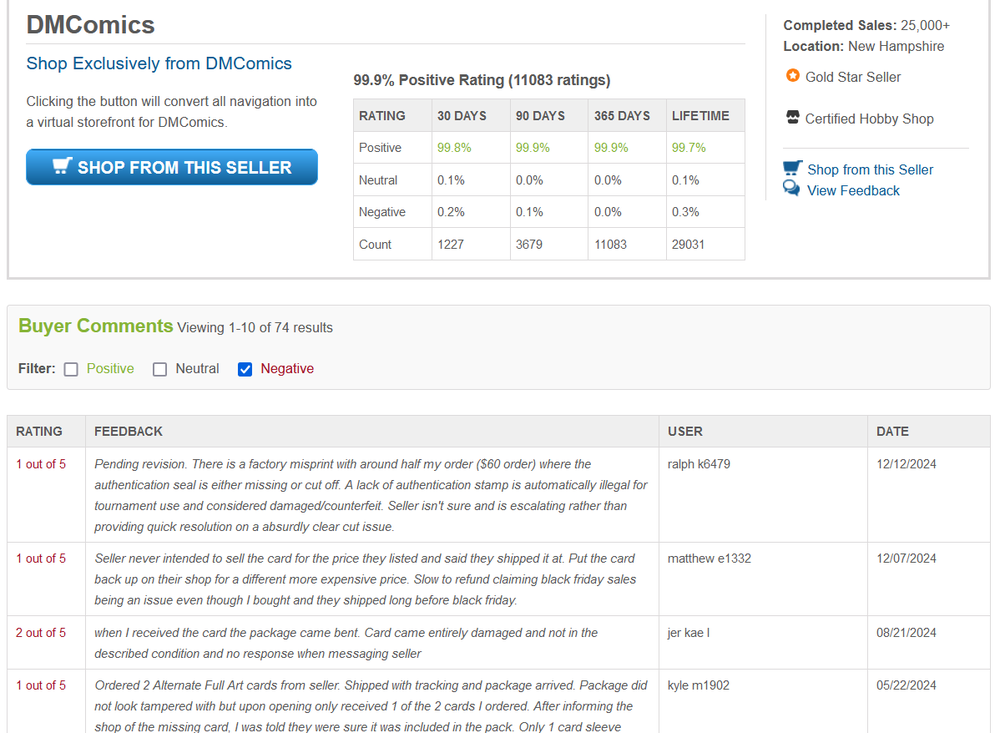Image resolution: width=1000 pixels, height=733 pixels.
Task: Click the feedback starting Seller never intended
Action: 365,579
